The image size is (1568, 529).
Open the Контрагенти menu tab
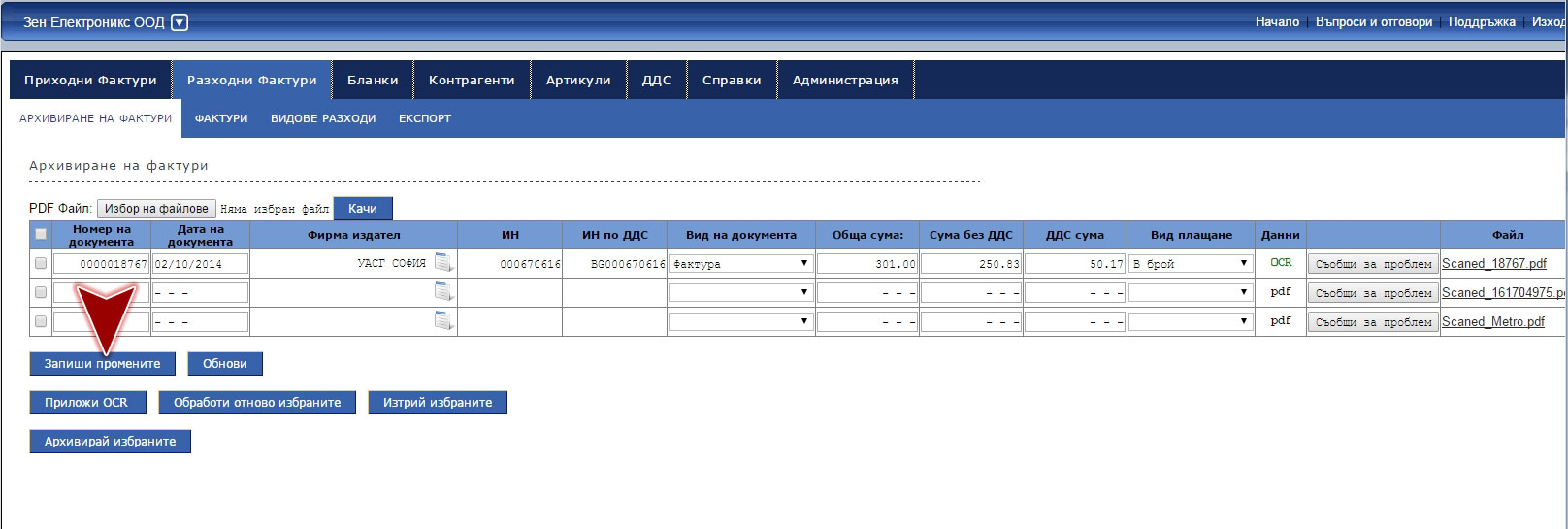coord(472,80)
